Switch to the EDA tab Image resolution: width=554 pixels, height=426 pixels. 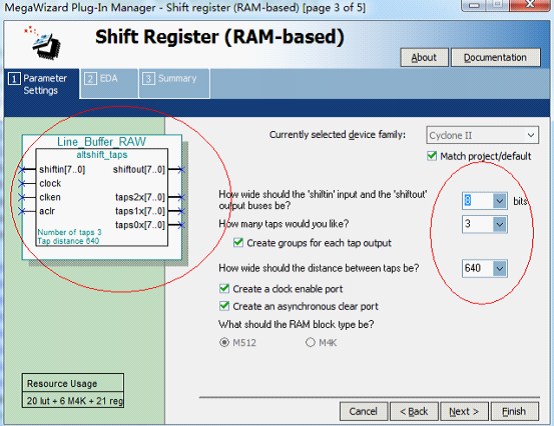[108, 83]
